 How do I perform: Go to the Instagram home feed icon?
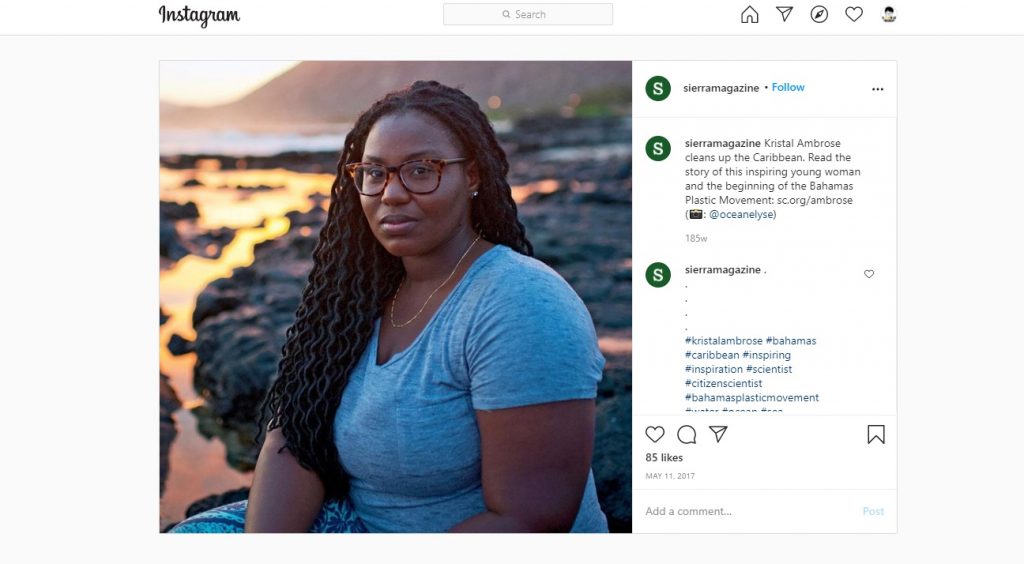tap(749, 15)
